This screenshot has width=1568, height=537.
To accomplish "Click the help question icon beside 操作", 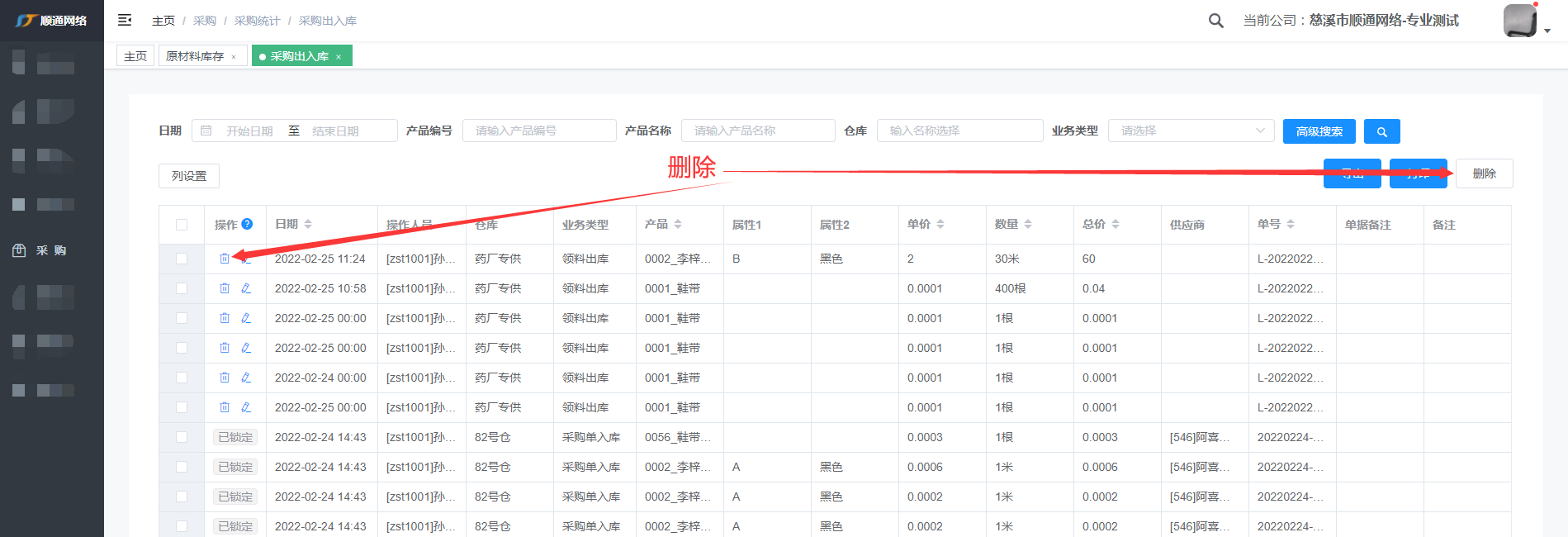I will tap(247, 224).
